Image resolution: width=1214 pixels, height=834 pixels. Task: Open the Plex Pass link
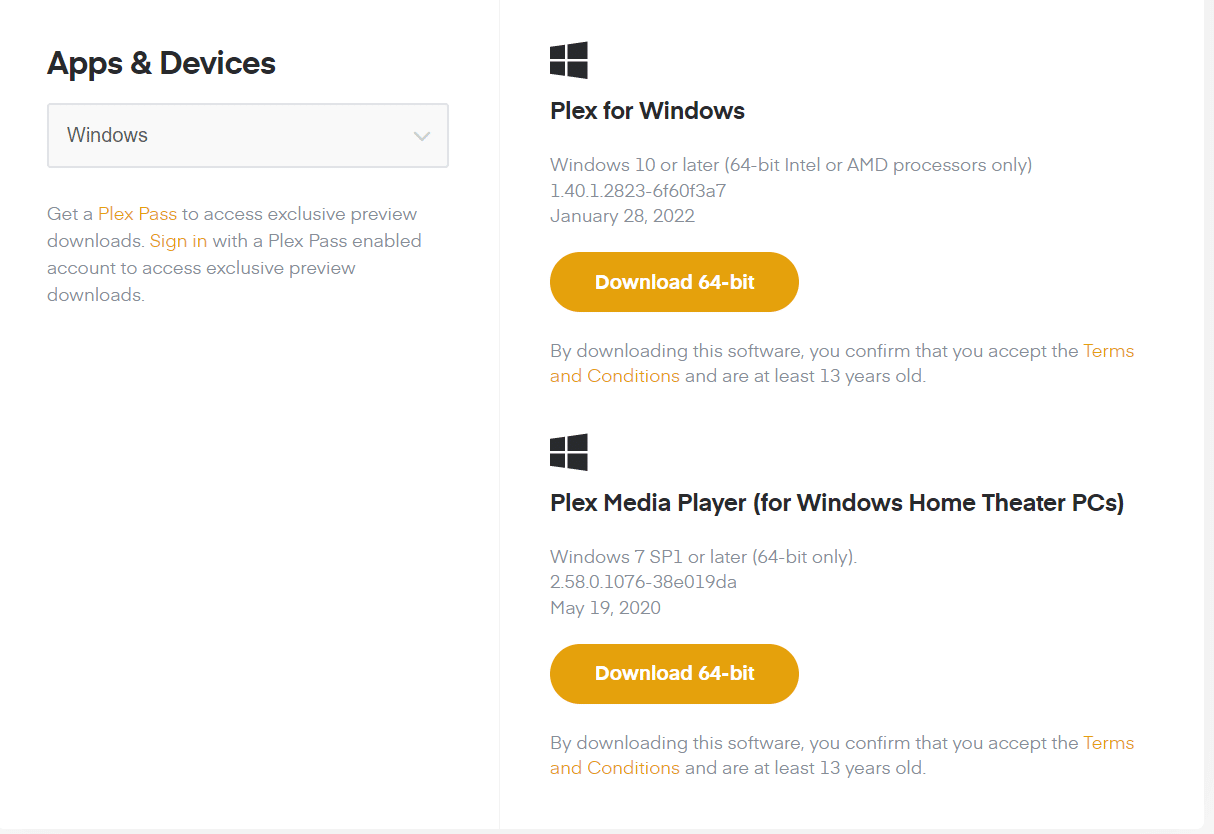point(137,214)
